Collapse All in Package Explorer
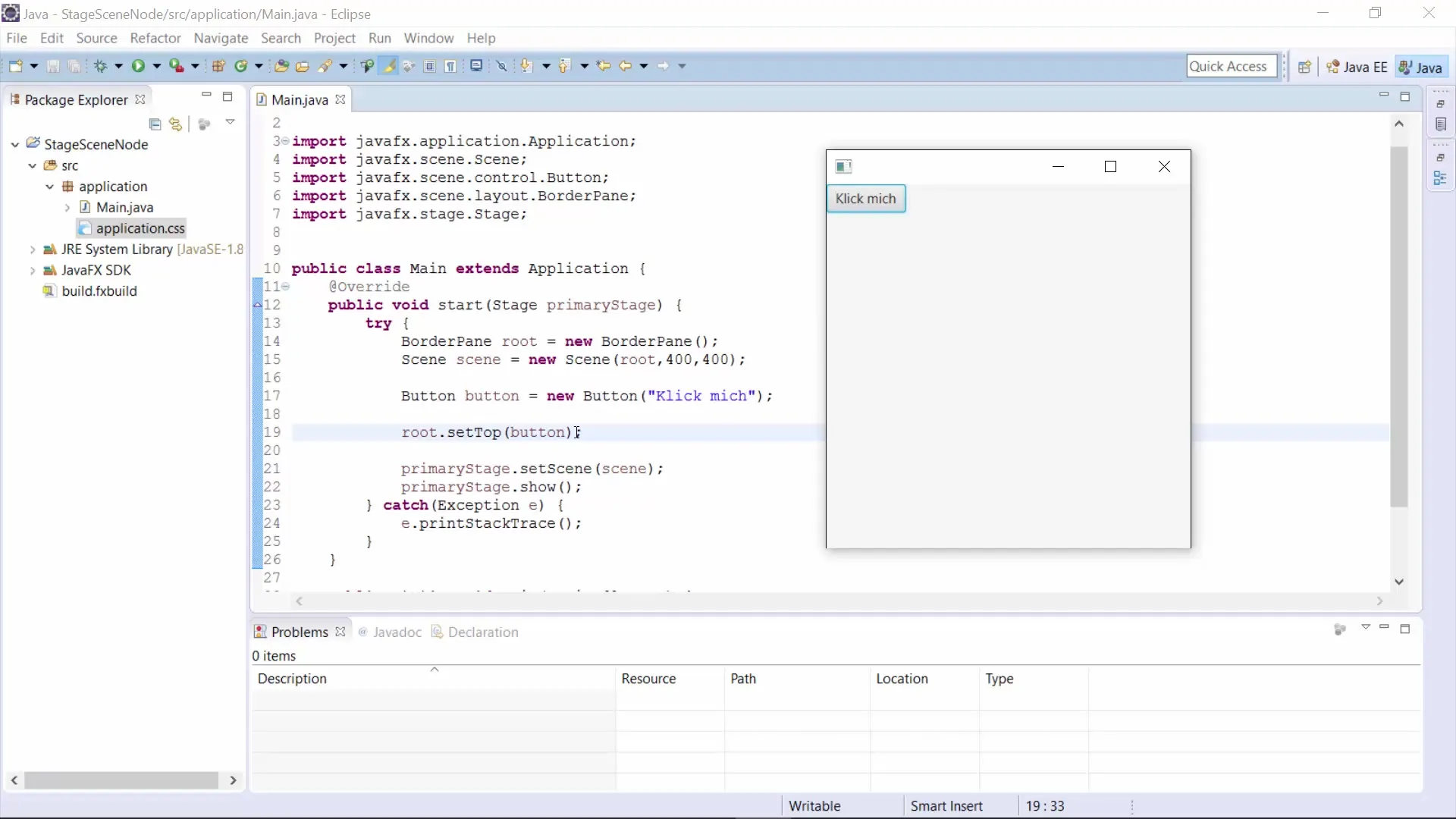The image size is (1456, 819). tap(155, 124)
